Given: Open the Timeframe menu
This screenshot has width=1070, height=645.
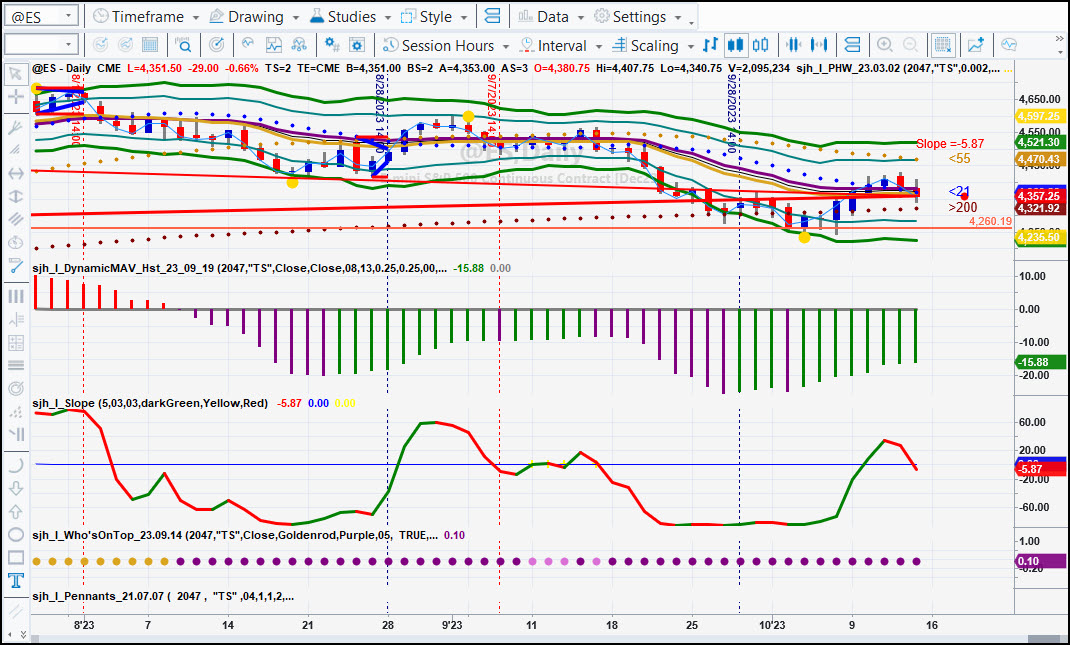Looking at the screenshot, I should 139,16.
